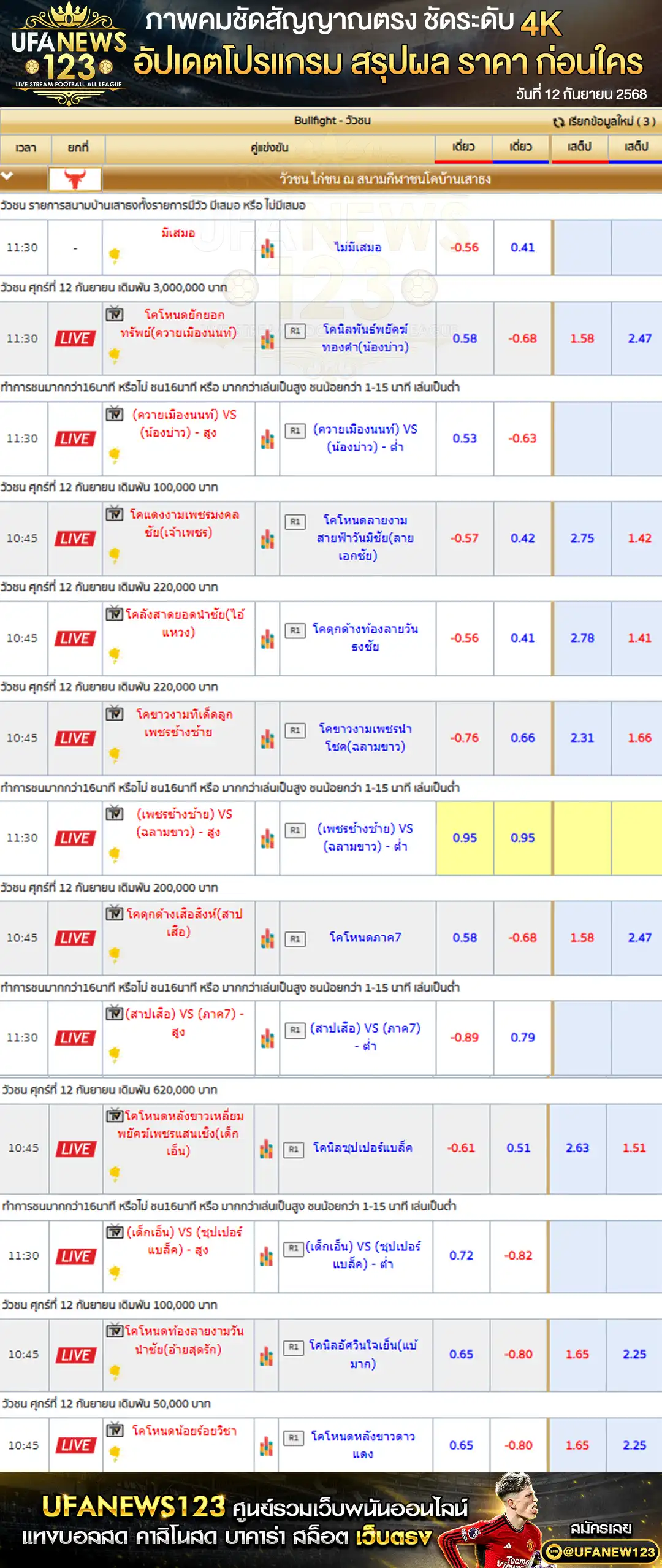Select step odds 2.78 for โคลังสาดยอดนำชัย
This screenshot has width=662, height=1568.
582,638
